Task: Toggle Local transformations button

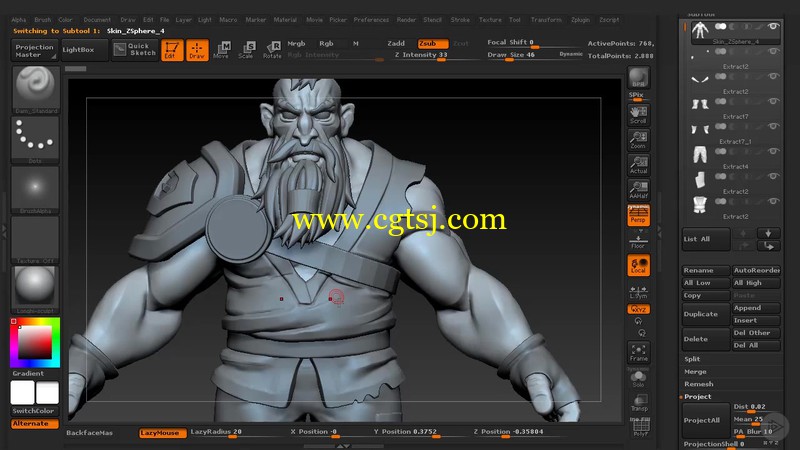Action: tap(638, 265)
